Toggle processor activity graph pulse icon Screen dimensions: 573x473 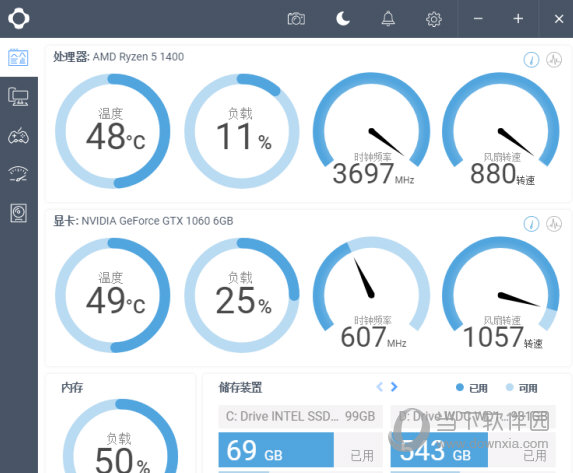[554, 59]
